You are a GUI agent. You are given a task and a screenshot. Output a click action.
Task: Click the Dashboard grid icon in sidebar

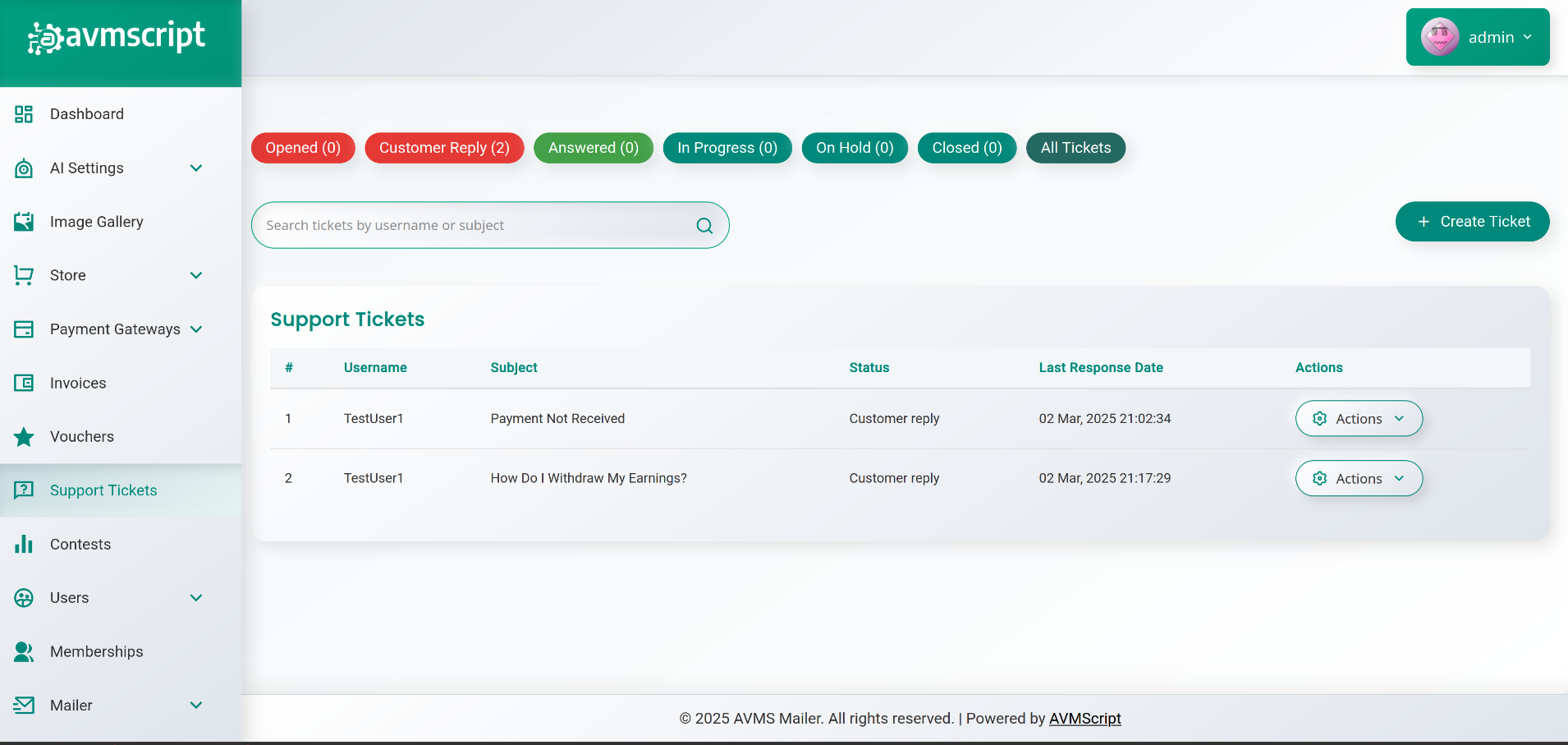click(x=24, y=114)
